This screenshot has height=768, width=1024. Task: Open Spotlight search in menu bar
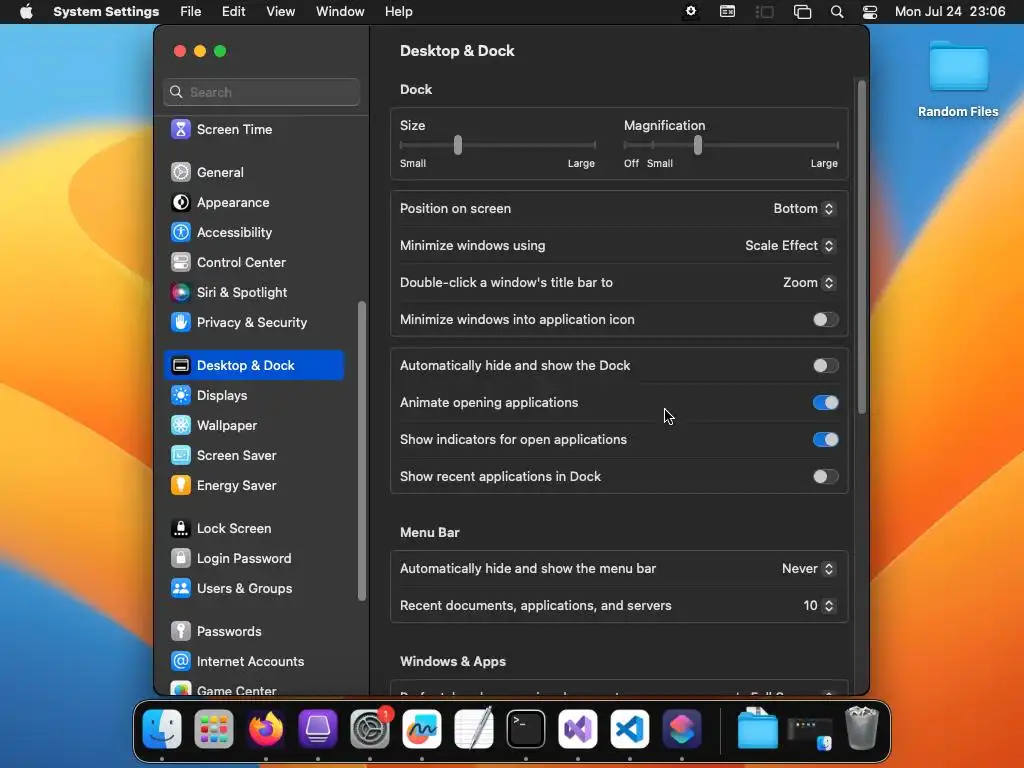[x=837, y=12]
